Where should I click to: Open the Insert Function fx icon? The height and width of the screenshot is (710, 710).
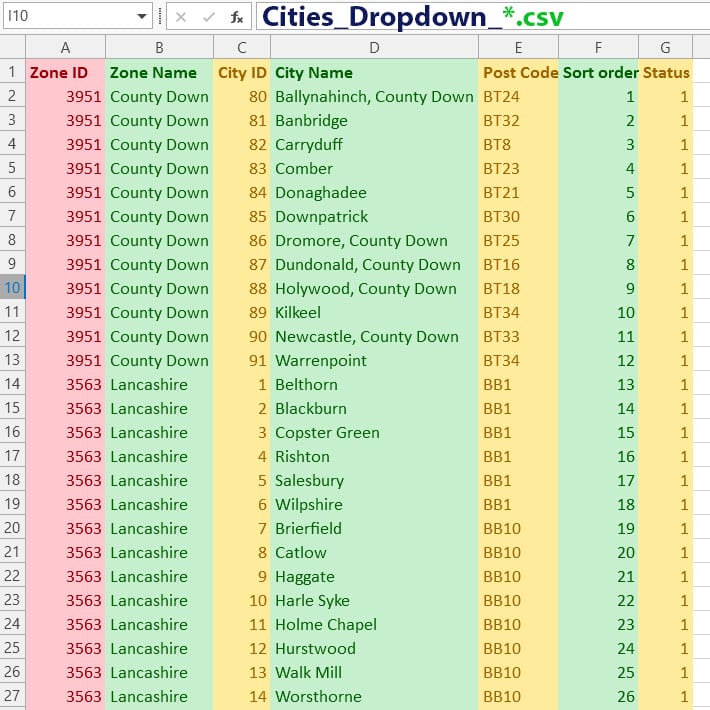coord(237,17)
